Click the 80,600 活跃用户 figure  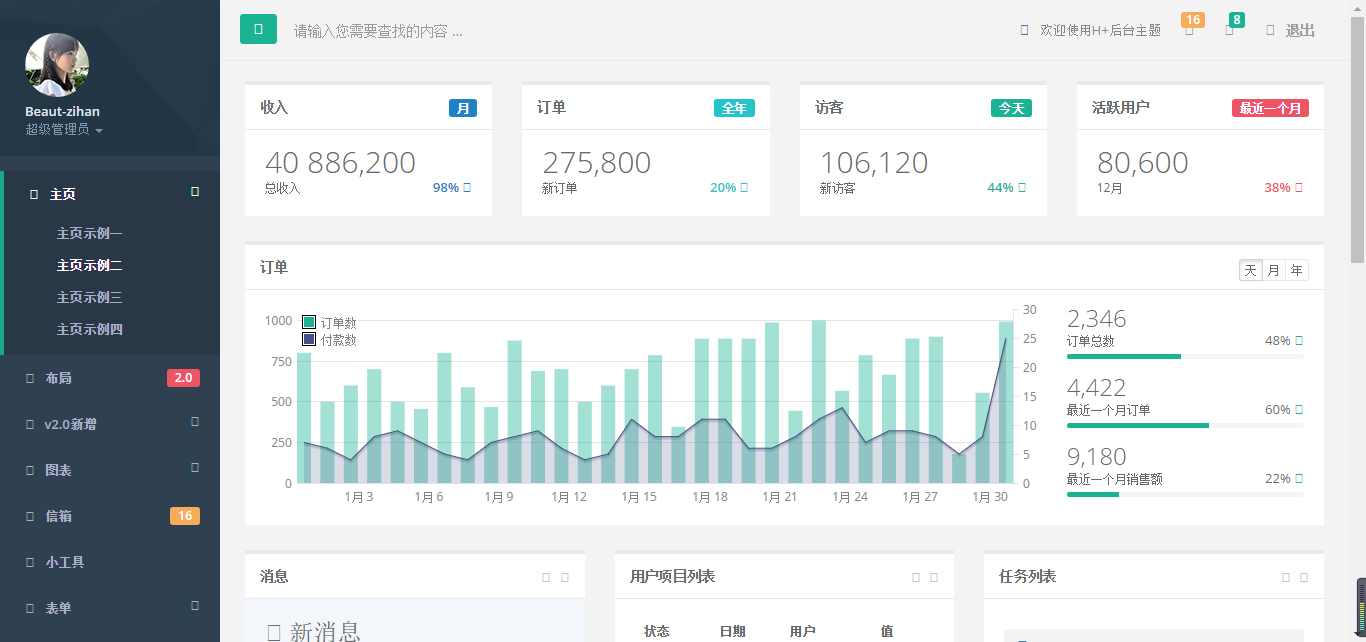pyautogui.click(x=1143, y=163)
